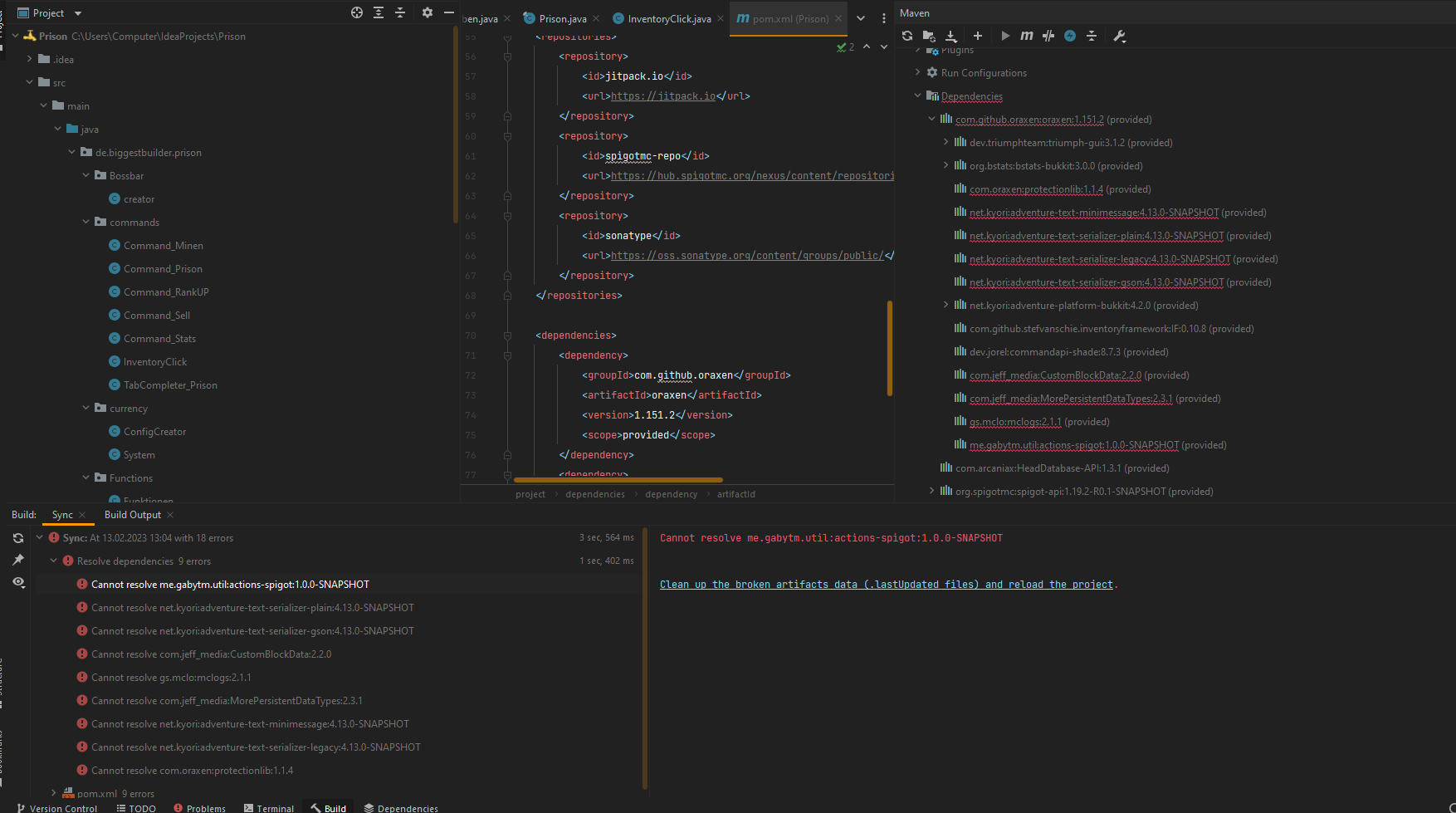Close the pom.xml (Prison) tab
The width and height of the screenshot is (1456, 813).
pyautogui.click(x=838, y=18)
